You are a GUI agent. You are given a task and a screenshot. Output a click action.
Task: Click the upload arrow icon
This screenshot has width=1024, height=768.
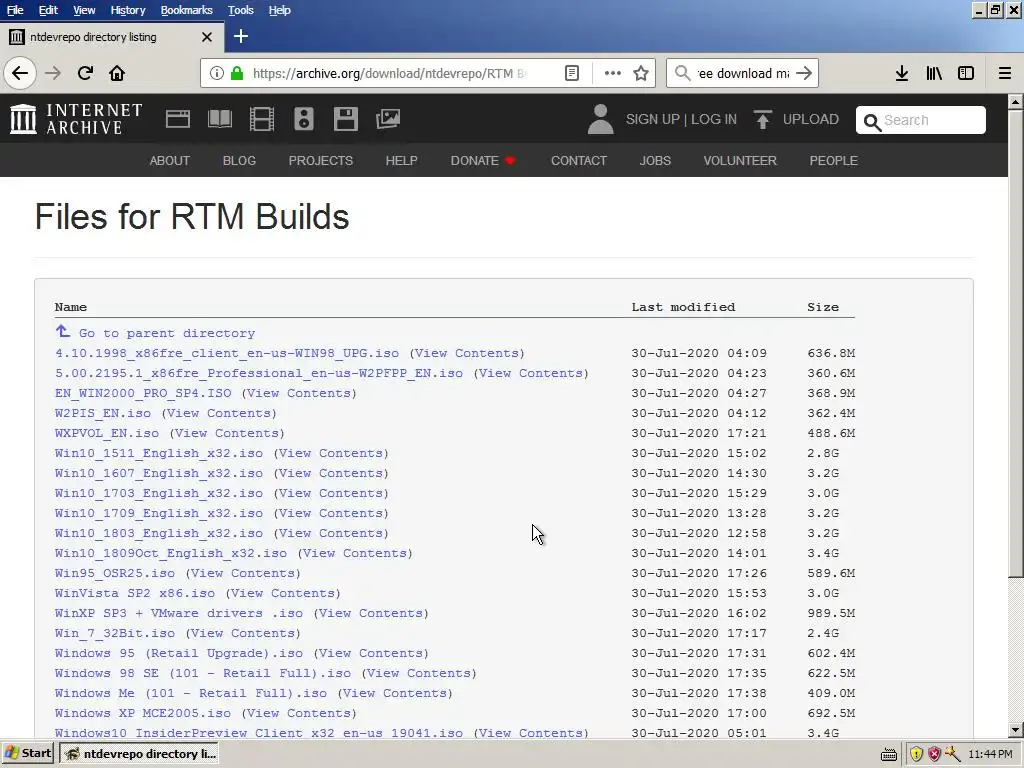(762, 119)
